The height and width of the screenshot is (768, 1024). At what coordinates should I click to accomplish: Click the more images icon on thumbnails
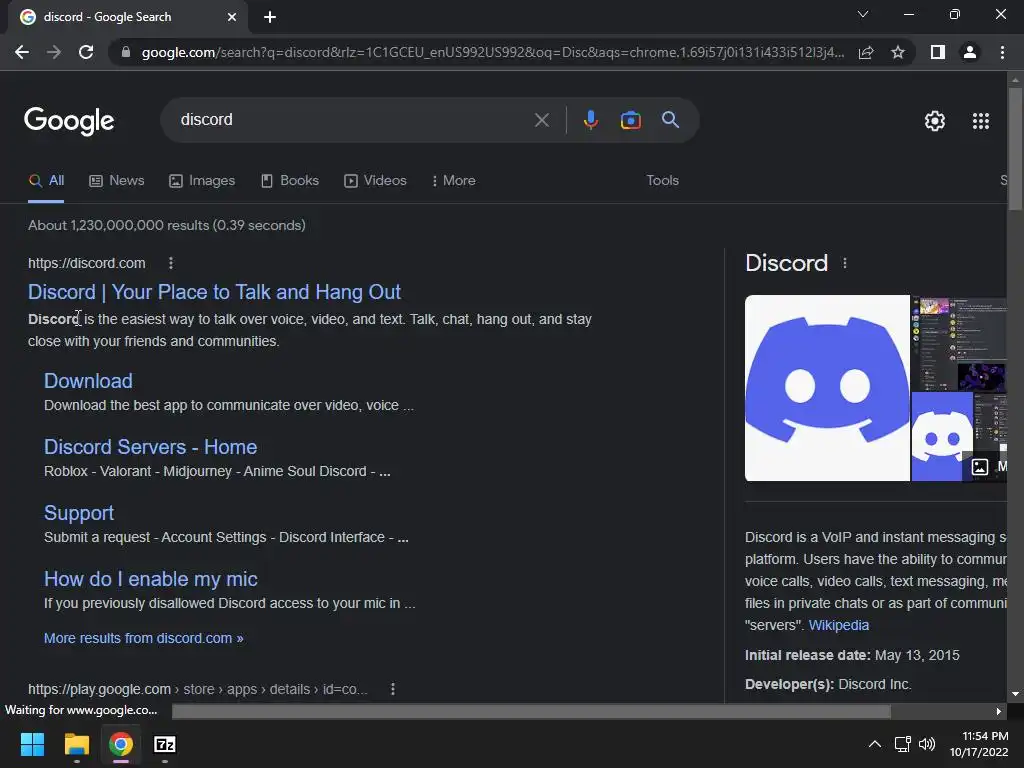pos(980,466)
